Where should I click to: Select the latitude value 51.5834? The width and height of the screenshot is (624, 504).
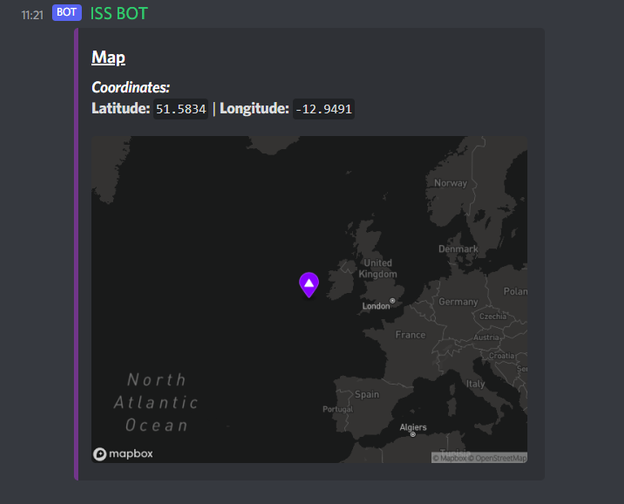[181, 109]
